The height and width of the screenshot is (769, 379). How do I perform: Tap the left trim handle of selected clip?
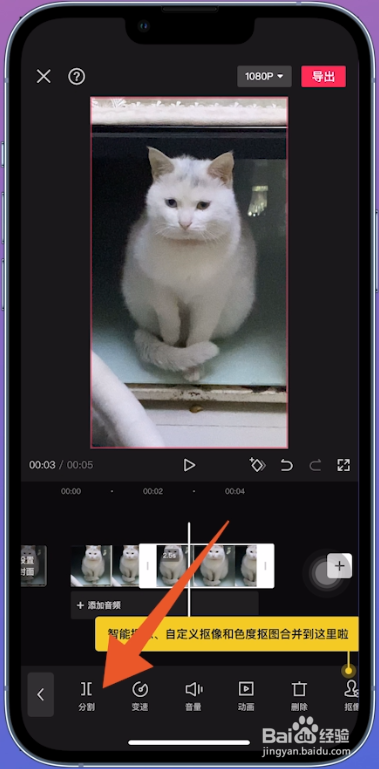pos(148,566)
